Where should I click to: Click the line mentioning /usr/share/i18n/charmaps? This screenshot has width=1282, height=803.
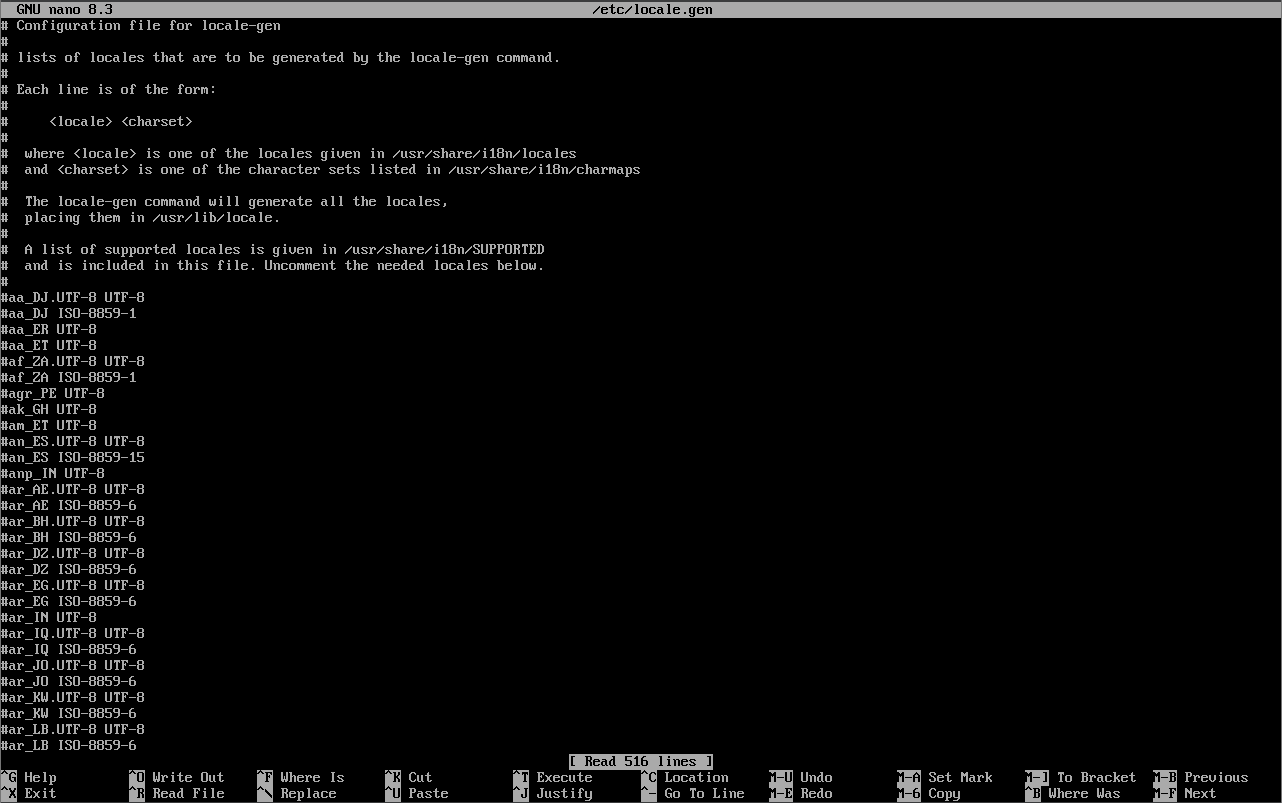320,169
